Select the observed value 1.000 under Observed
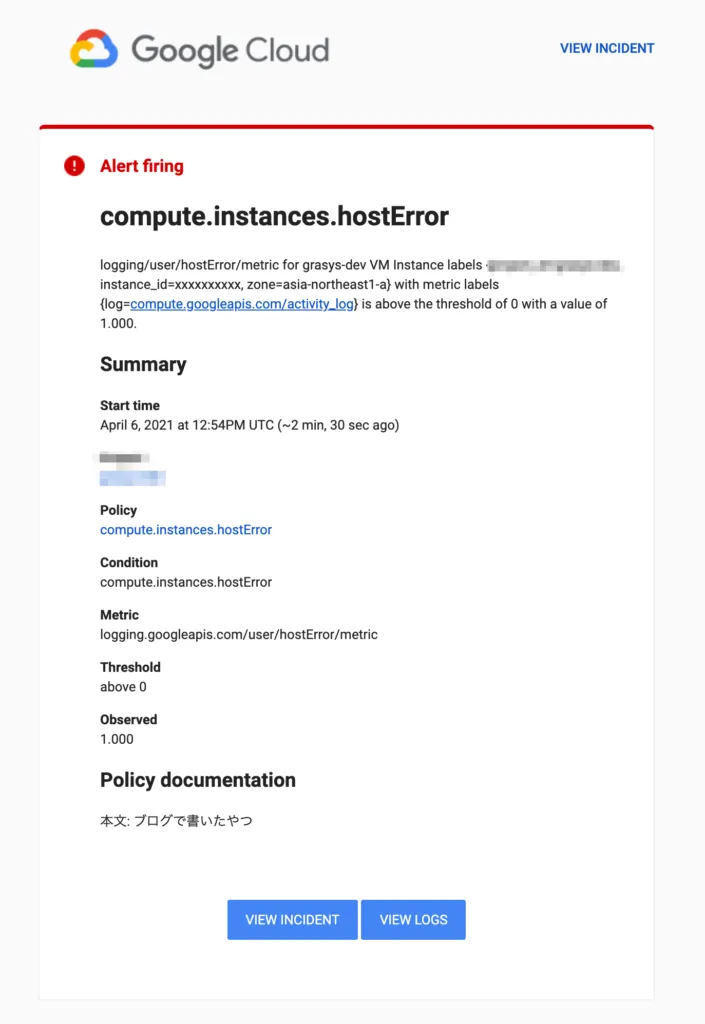The height and width of the screenshot is (1024, 705). [x=117, y=739]
